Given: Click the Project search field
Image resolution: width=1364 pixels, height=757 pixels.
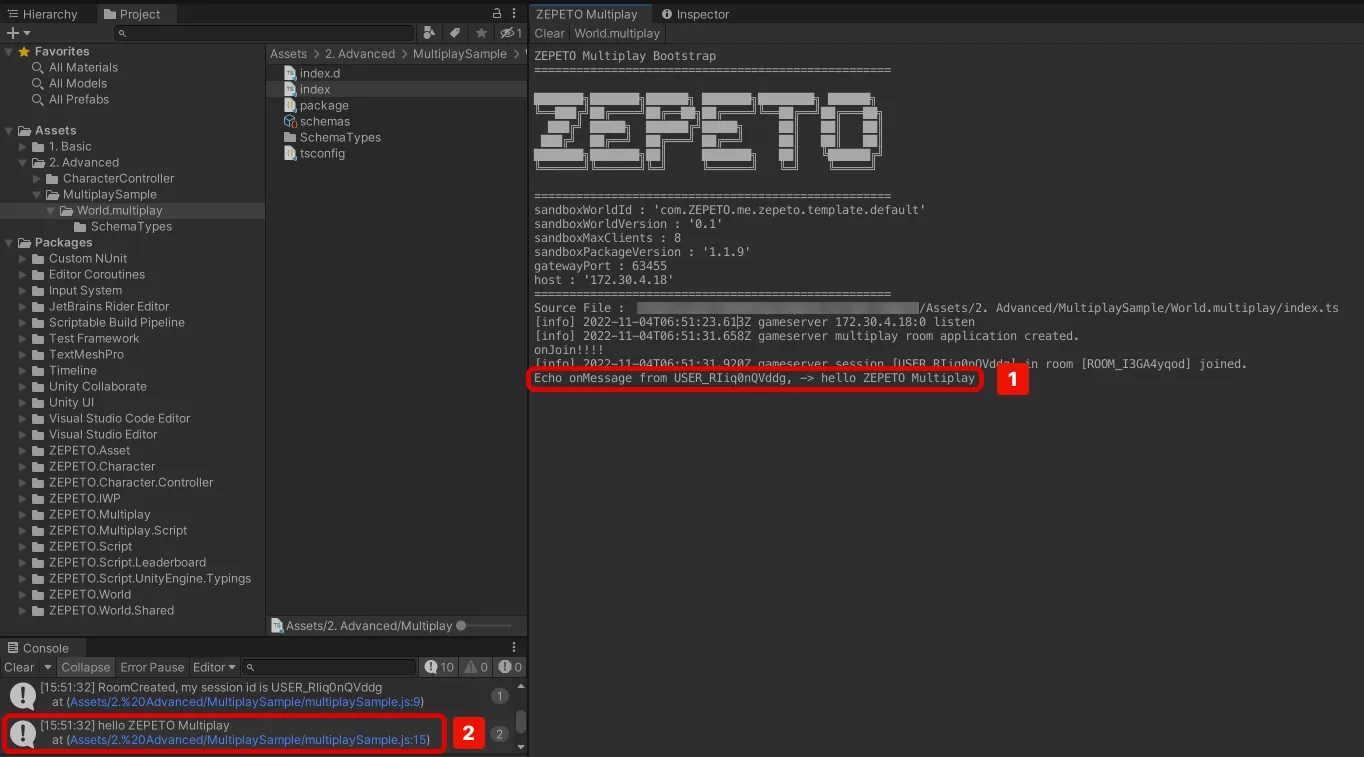Looking at the screenshot, I should pos(264,33).
